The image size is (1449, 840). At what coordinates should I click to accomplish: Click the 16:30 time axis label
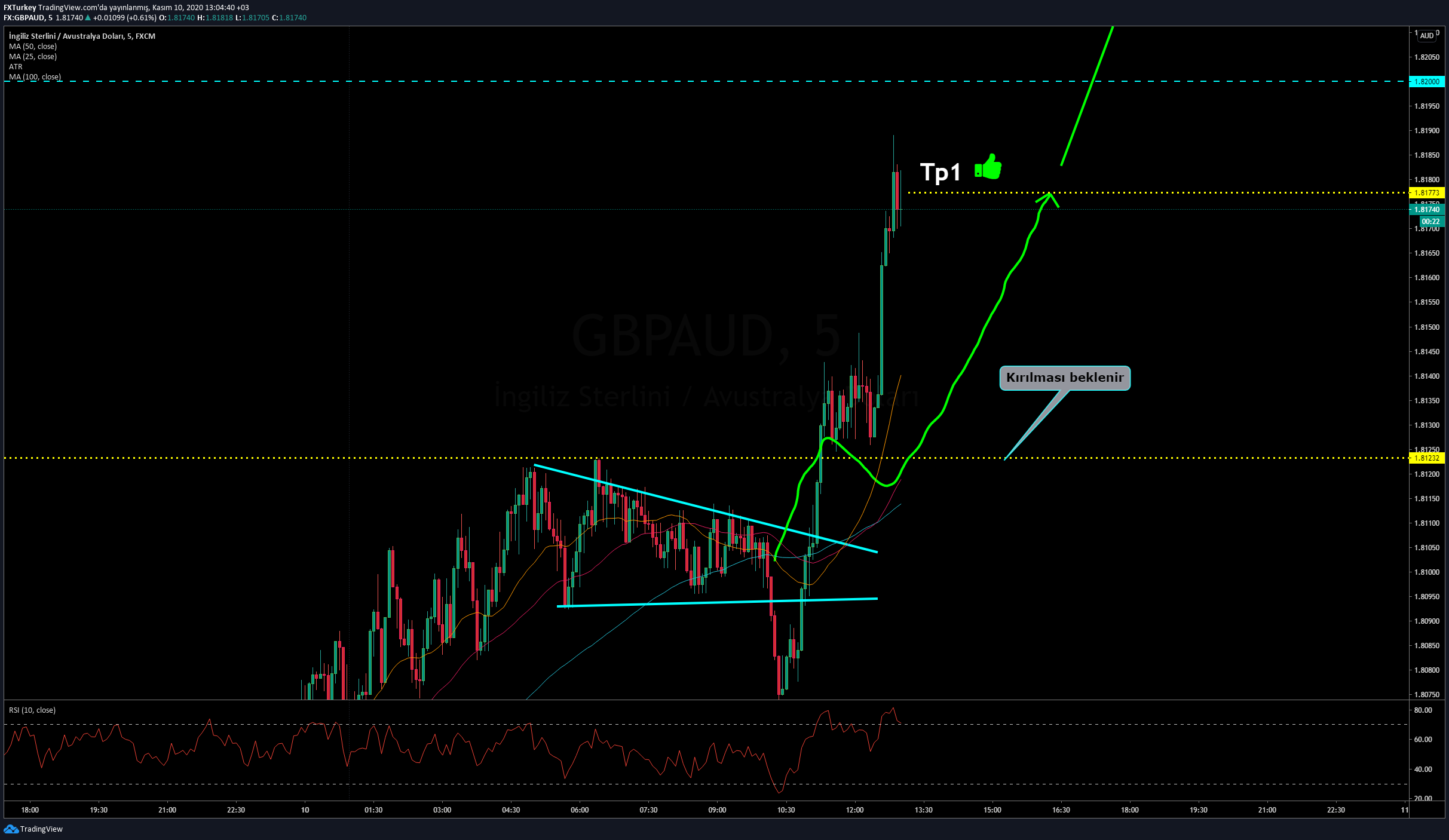[1061, 810]
